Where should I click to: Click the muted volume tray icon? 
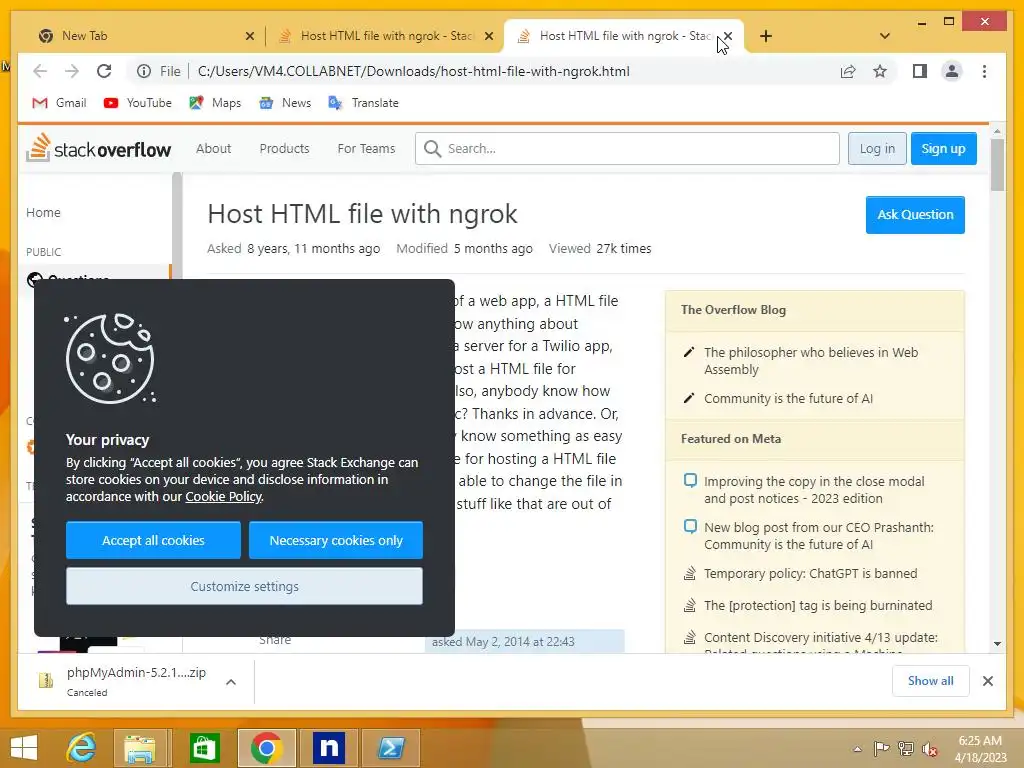(x=930, y=749)
